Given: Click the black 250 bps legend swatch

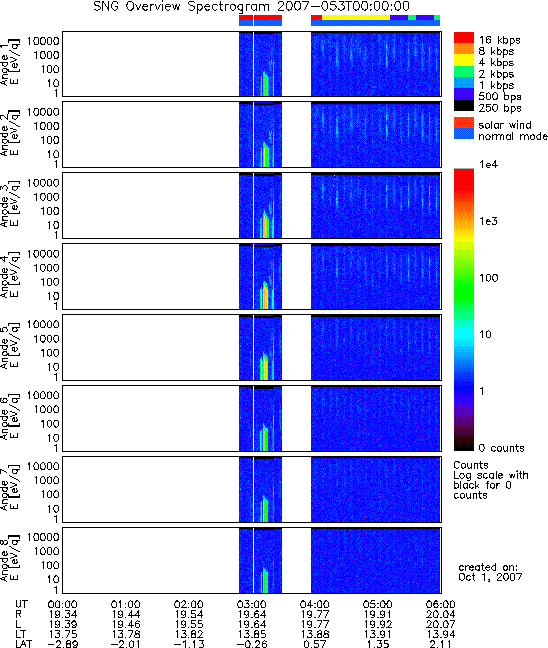Looking at the screenshot, I should tap(464, 105).
